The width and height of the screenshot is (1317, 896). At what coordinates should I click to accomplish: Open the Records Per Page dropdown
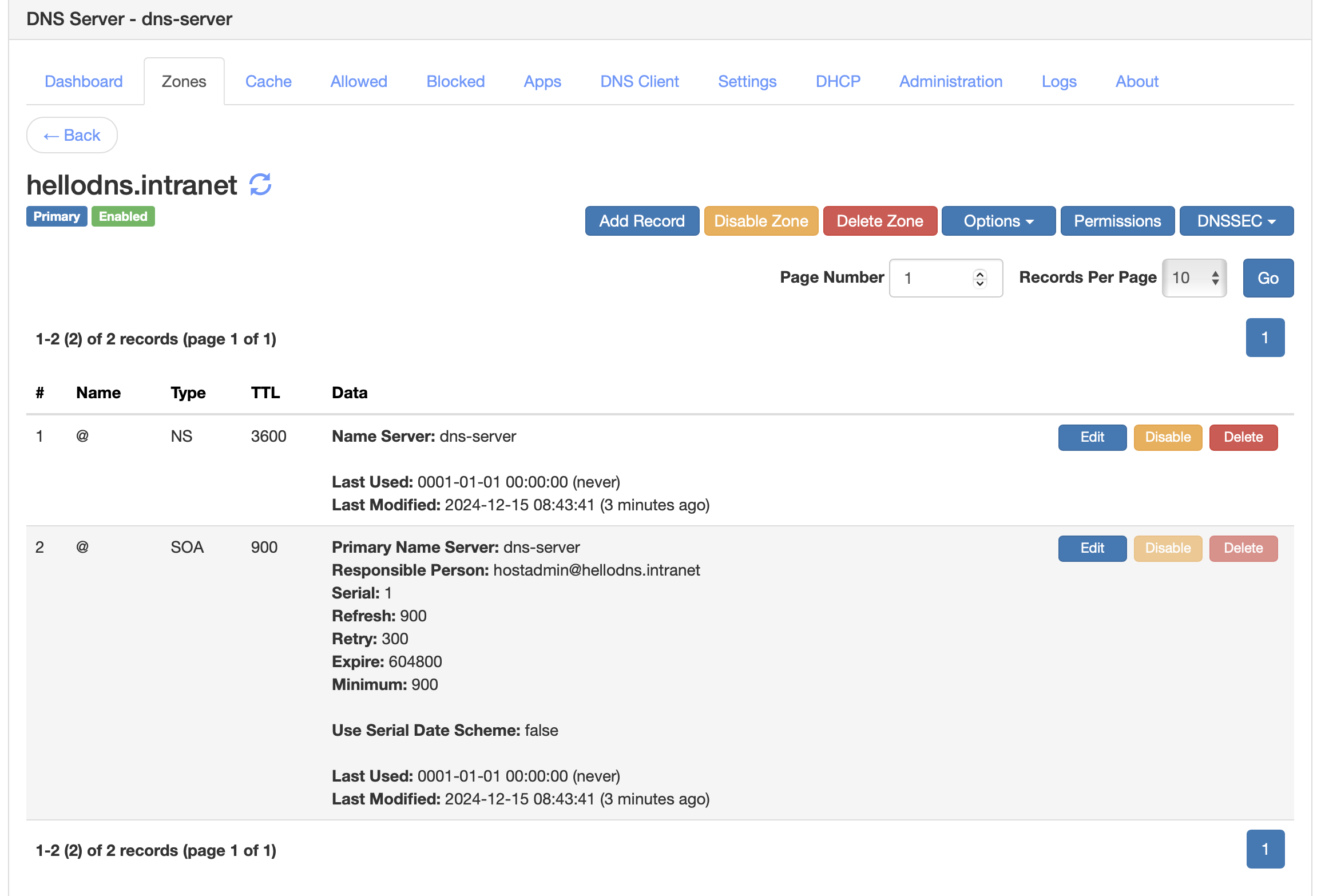[x=1194, y=278]
